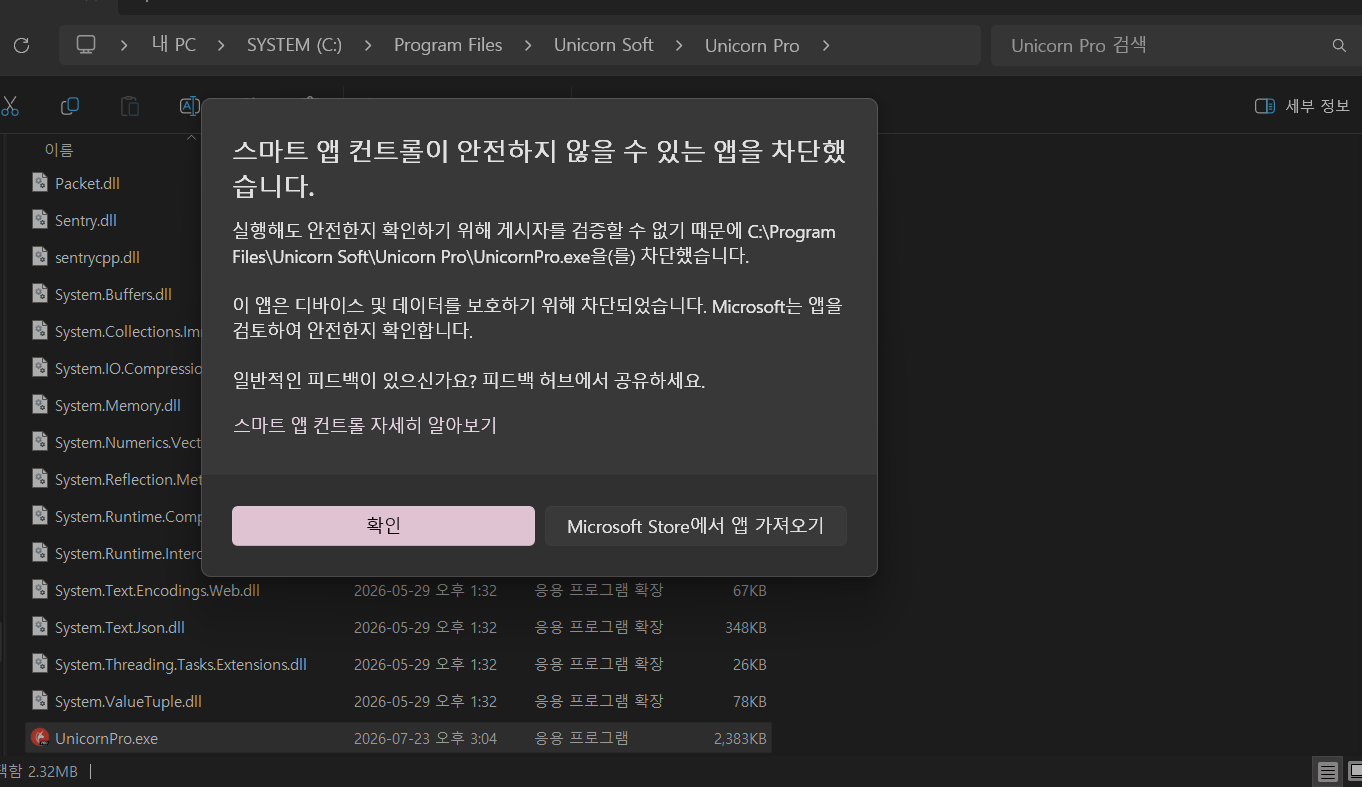
Task: Click the 67KB size cell
Action: click(x=749, y=590)
